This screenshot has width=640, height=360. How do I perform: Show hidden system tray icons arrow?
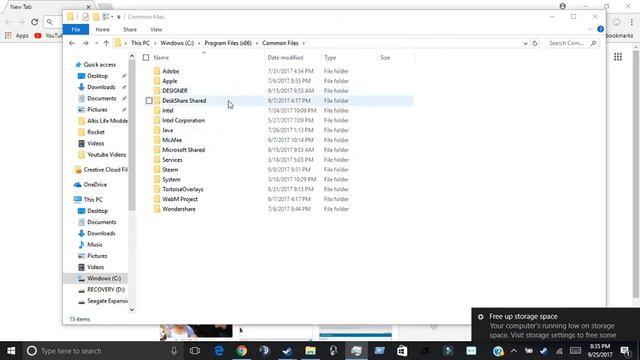513,351
